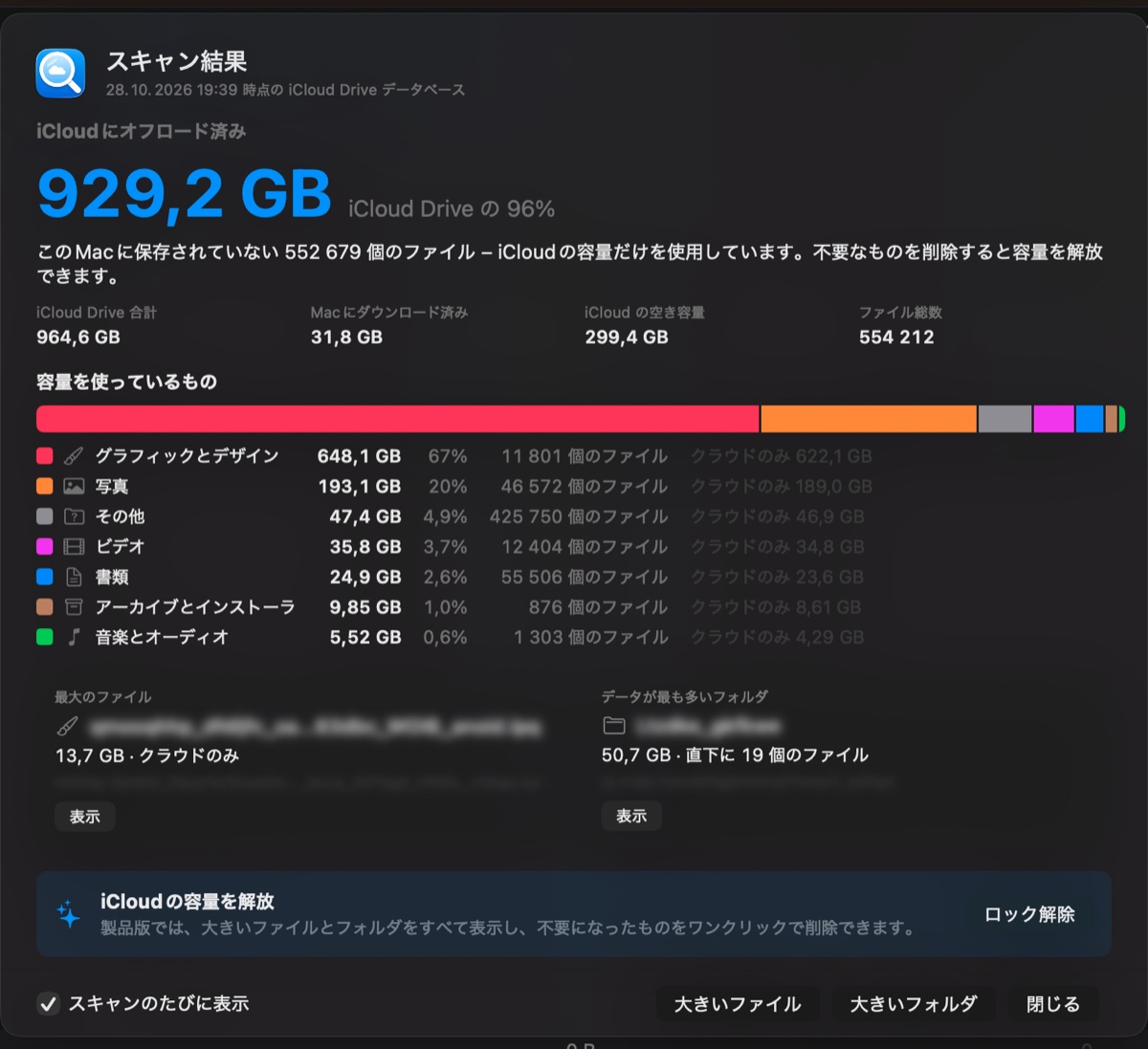
Task: Click the question-mark folder icon for その他
Action: pos(74,516)
